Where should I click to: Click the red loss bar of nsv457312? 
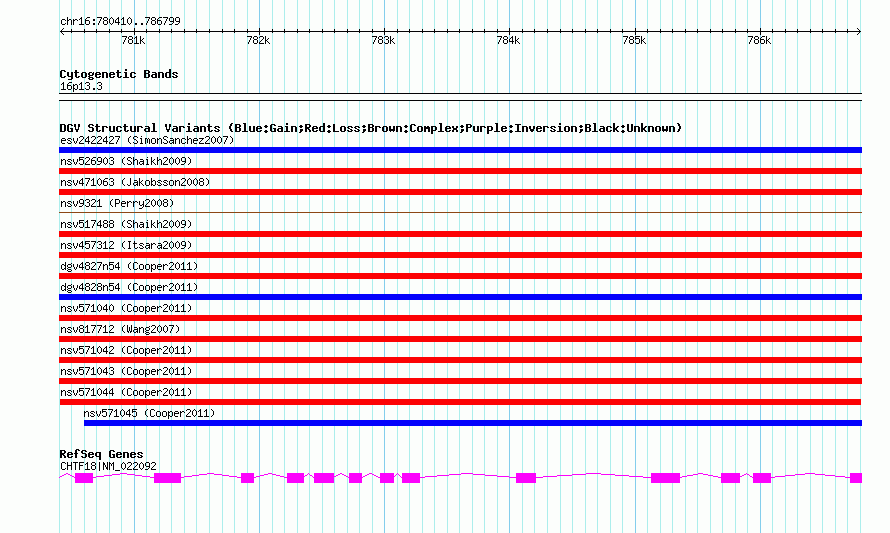(460, 255)
